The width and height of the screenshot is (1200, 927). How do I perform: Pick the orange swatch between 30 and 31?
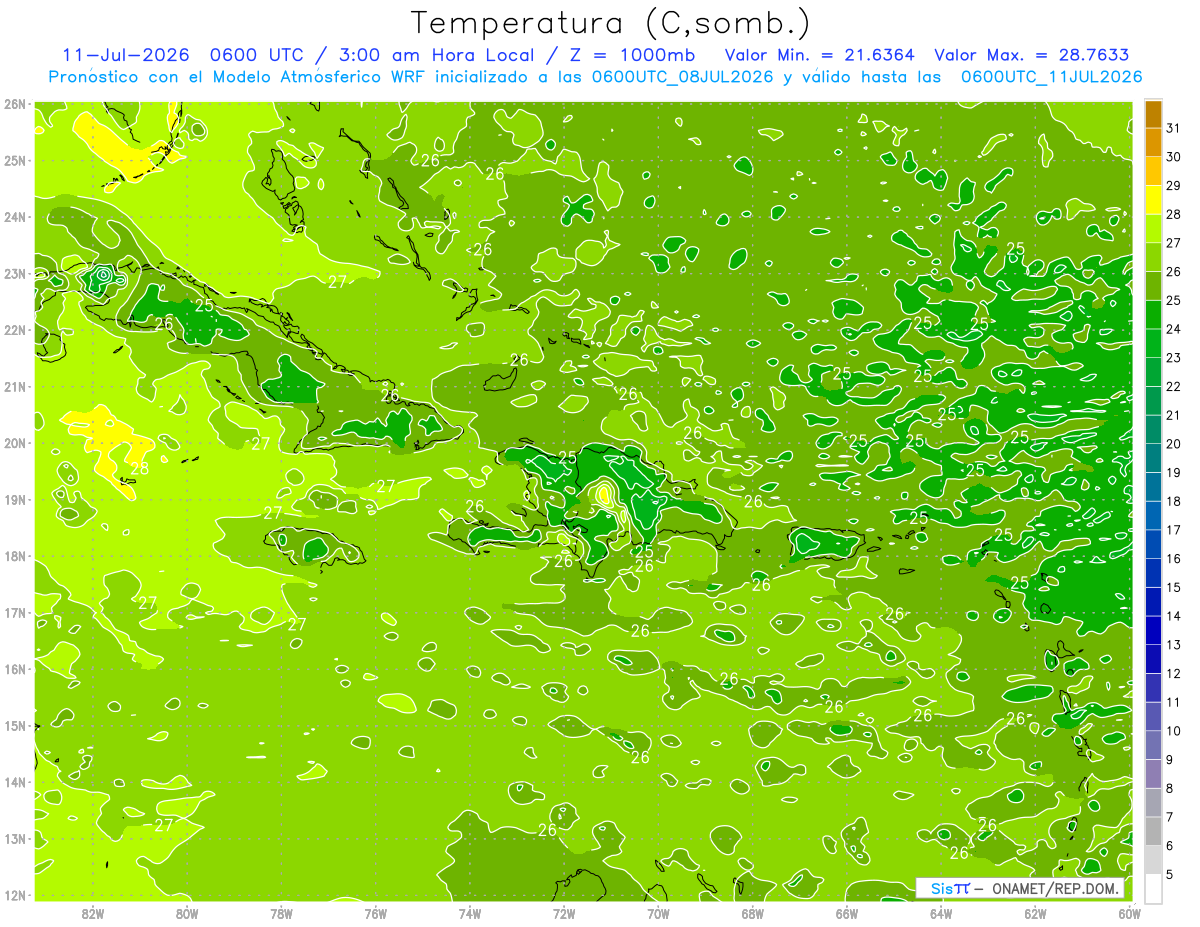1153,143
